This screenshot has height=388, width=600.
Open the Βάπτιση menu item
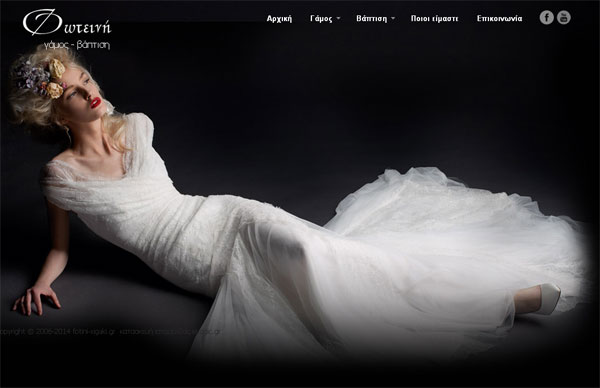coord(372,18)
